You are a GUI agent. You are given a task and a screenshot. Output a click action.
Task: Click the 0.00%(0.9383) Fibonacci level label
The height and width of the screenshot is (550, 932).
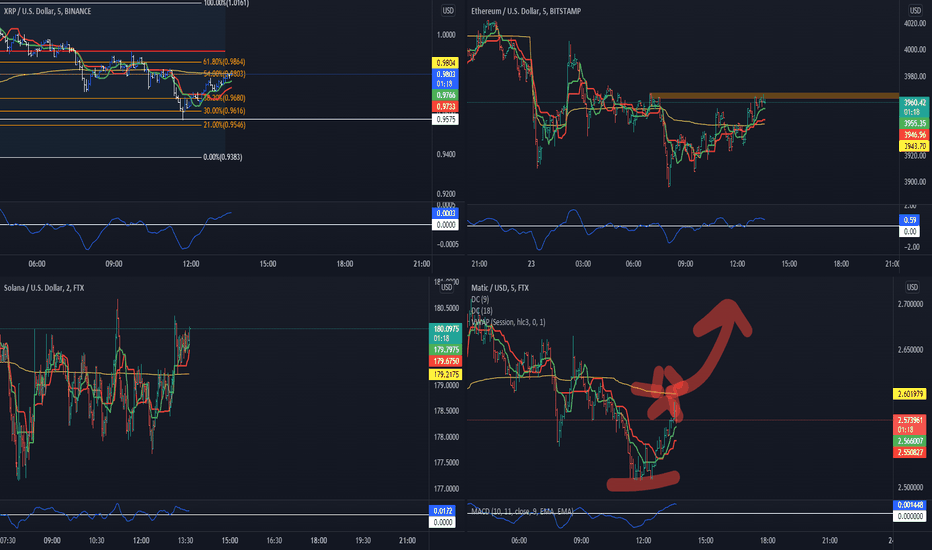click(222, 157)
